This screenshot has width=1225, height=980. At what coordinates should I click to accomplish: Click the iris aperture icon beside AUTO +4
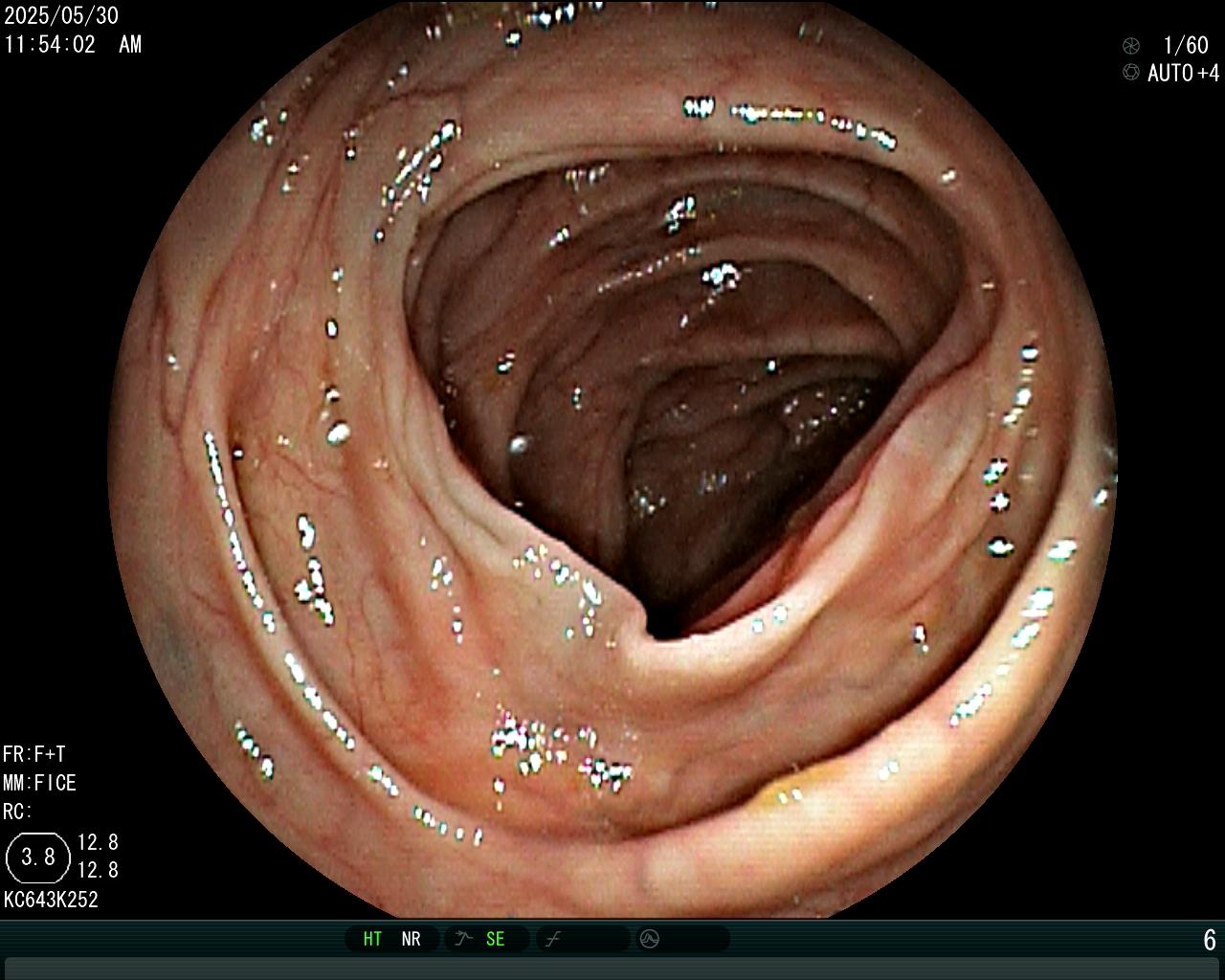point(1131,73)
